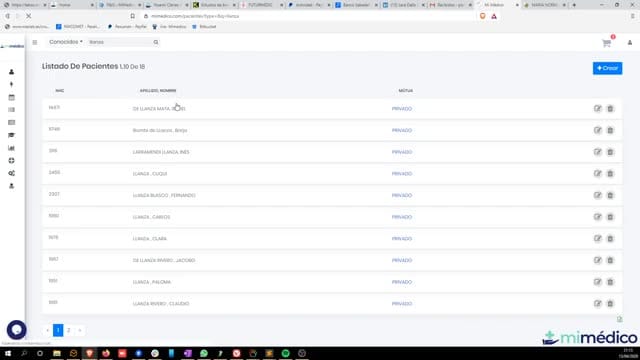Open the calendar icon in sidebar

tap(11, 97)
